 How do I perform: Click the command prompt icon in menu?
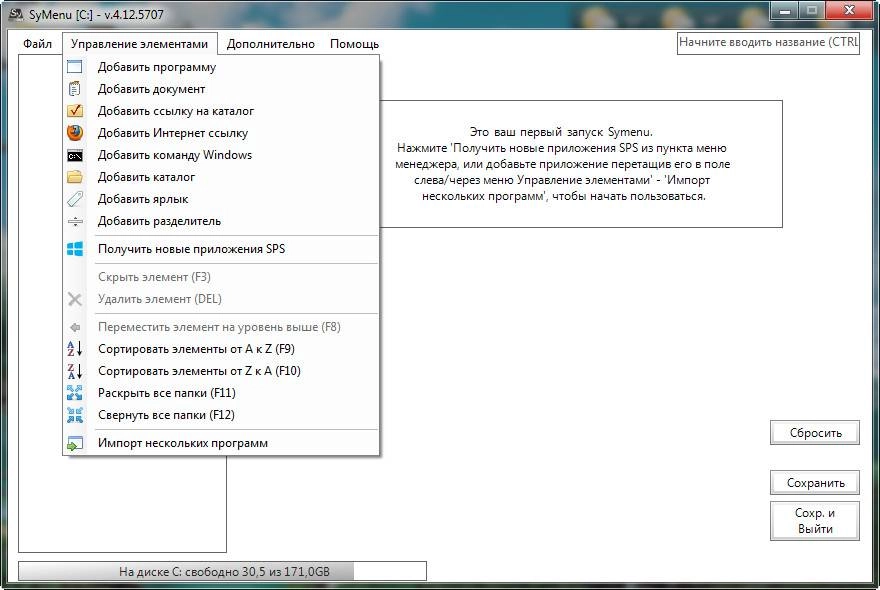click(x=75, y=155)
